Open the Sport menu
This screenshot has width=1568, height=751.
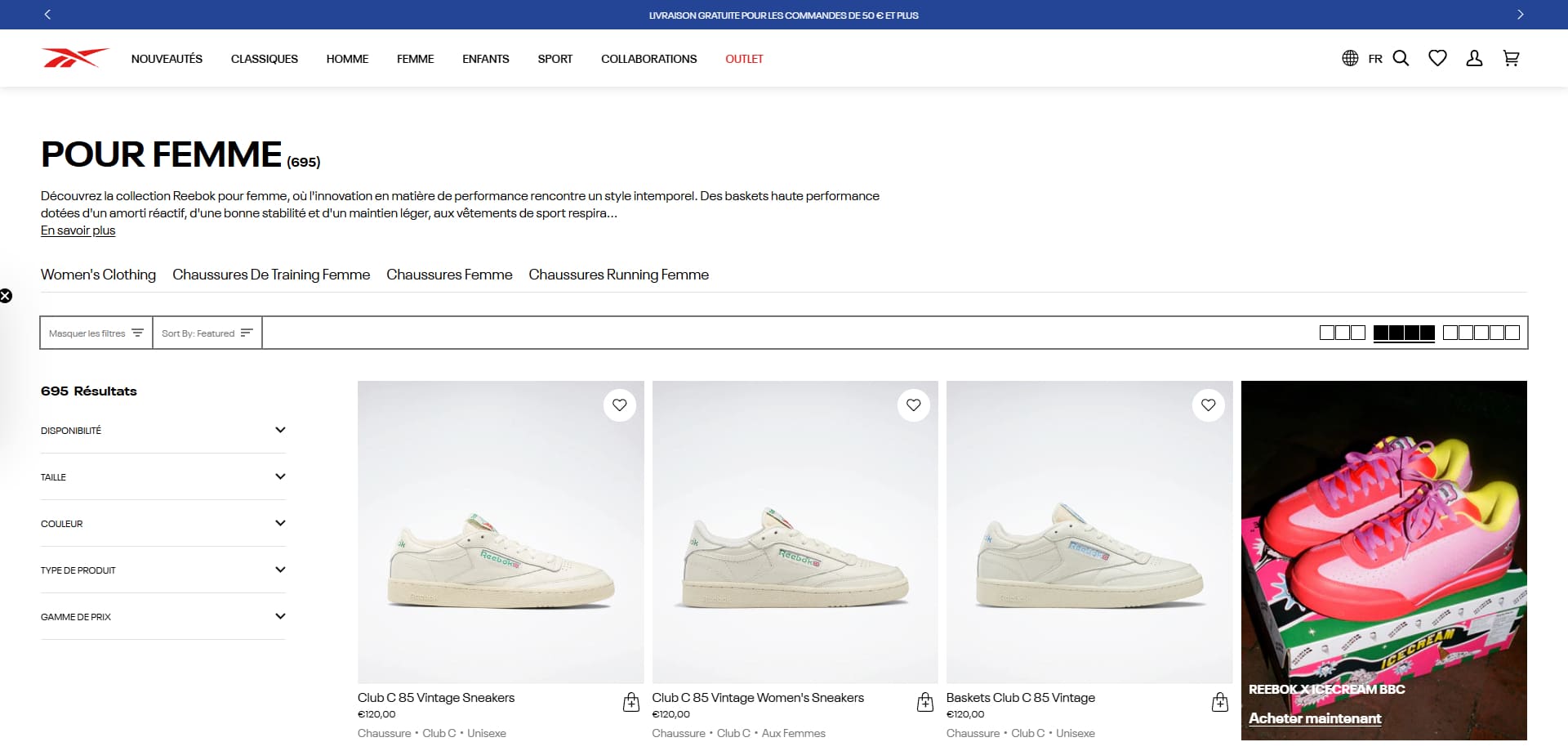(x=555, y=59)
